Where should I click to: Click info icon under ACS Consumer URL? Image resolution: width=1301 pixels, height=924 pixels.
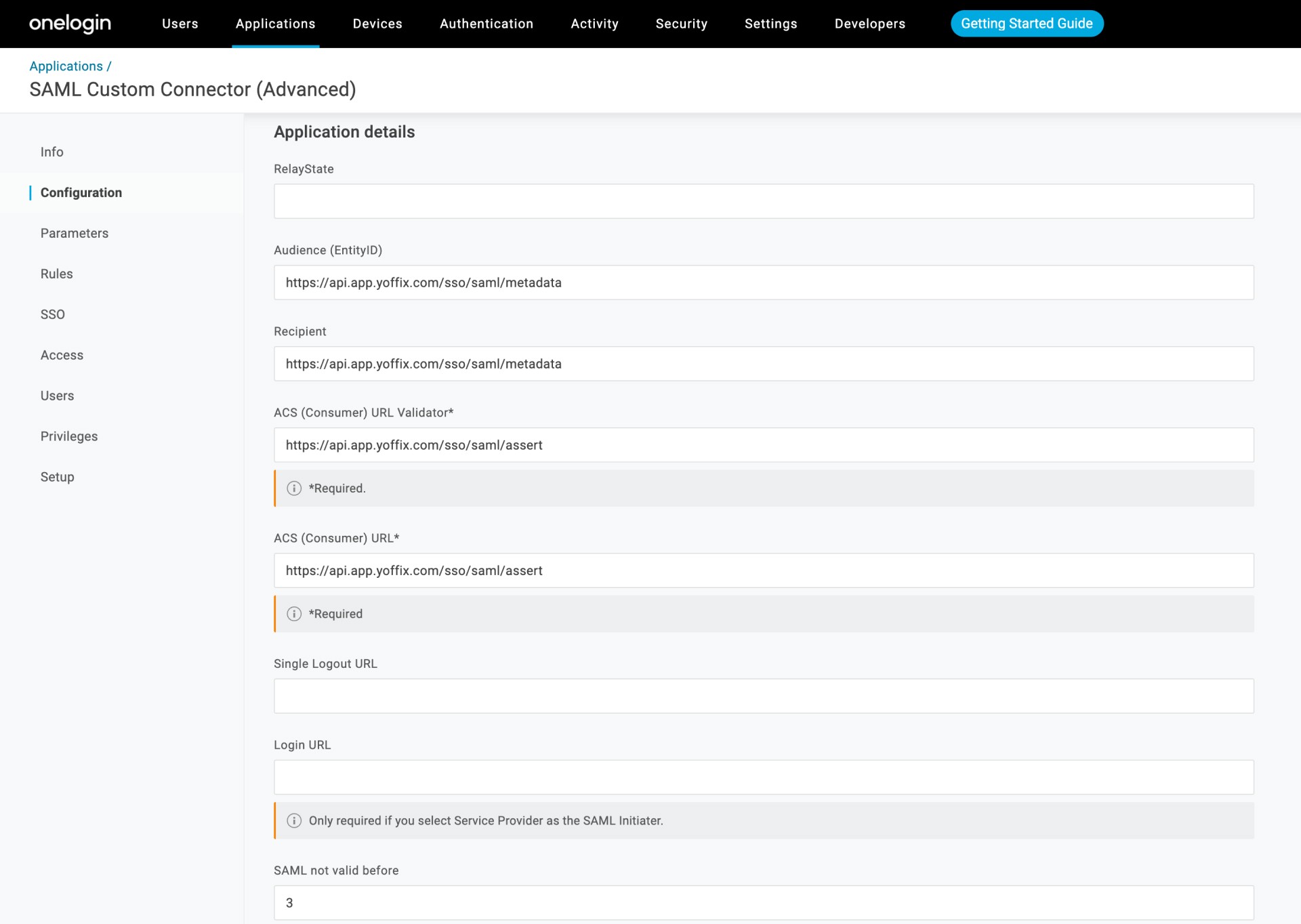294,614
